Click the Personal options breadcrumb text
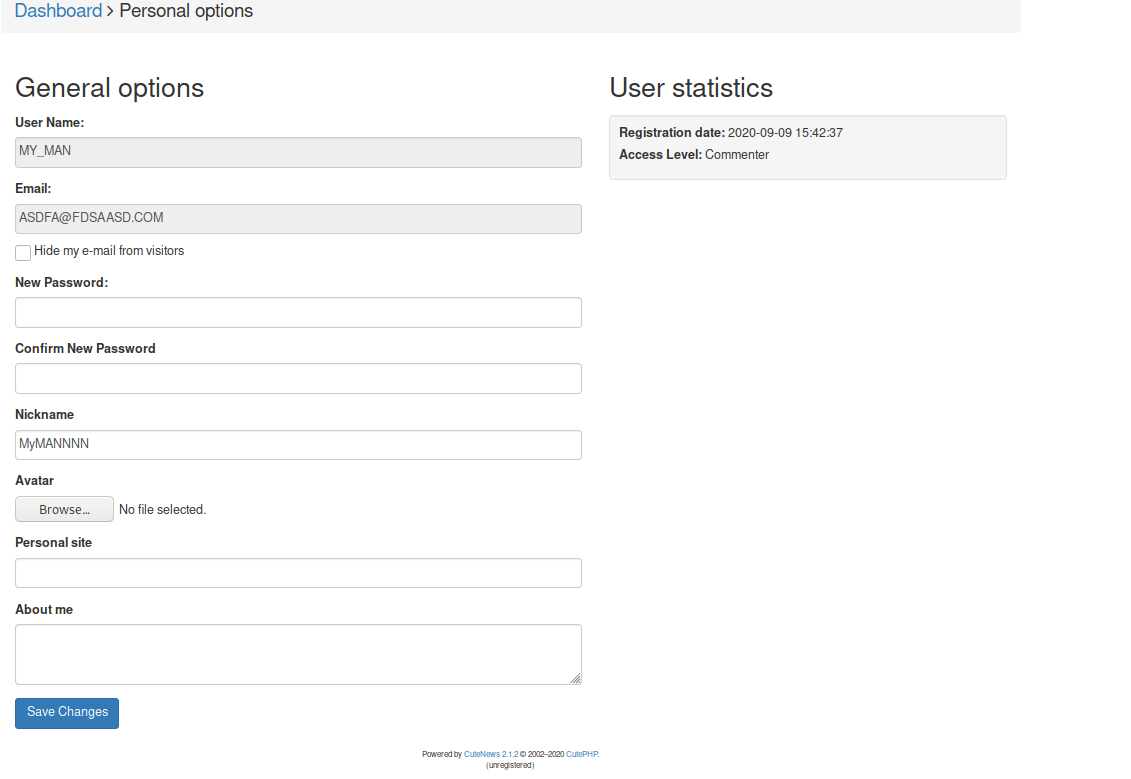 (186, 11)
